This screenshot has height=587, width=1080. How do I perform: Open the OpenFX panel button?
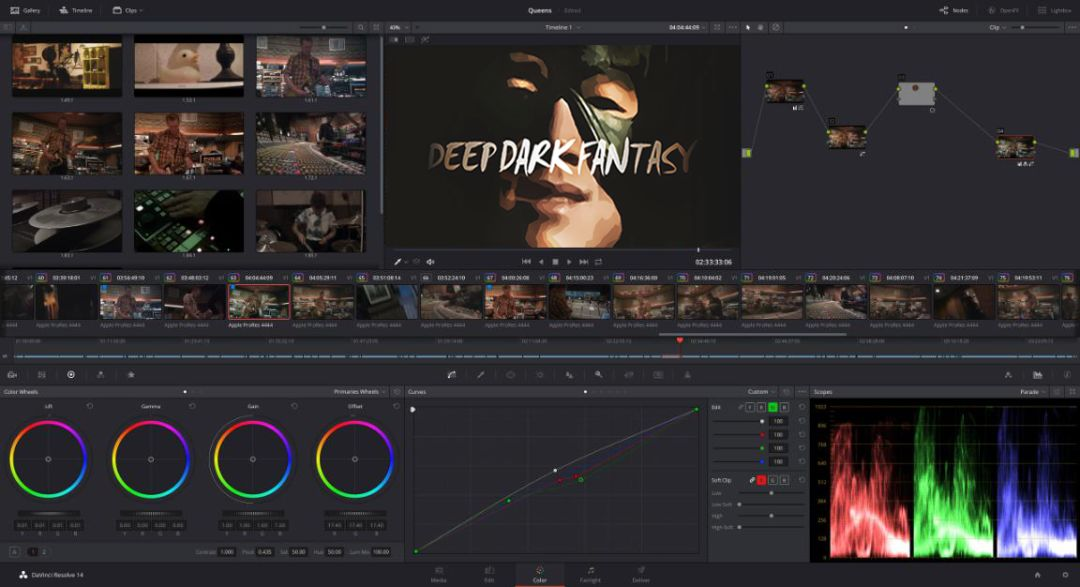[x=1003, y=10]
